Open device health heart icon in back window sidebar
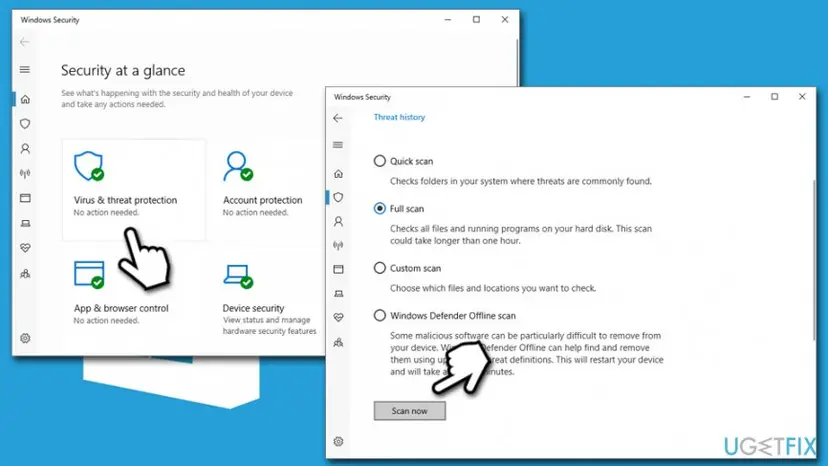Image resolution: width=828 pixels, height=466 pixels. 25,248
